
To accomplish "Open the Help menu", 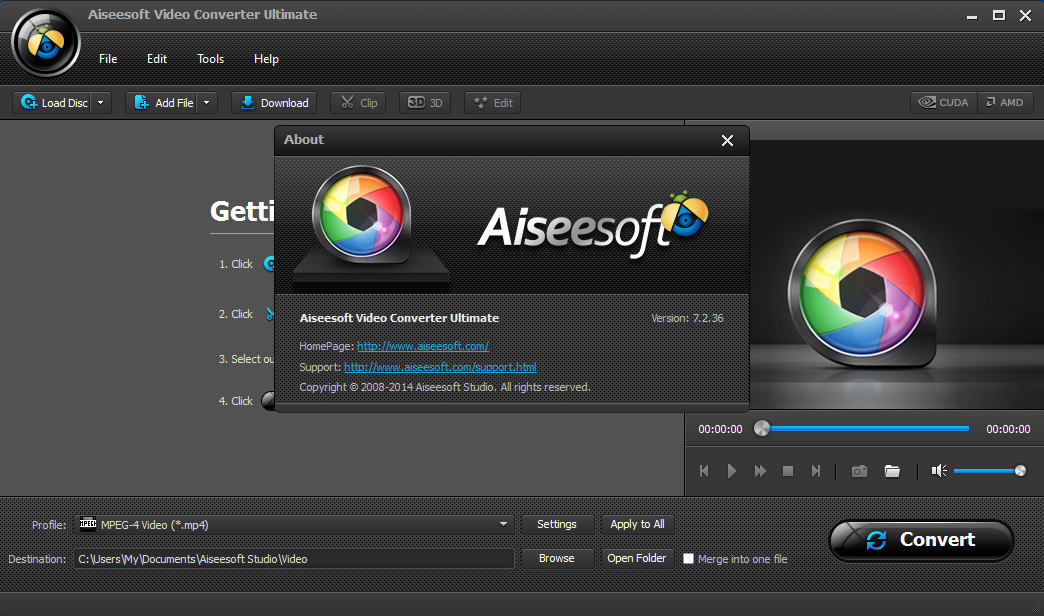I will [266, 59].
